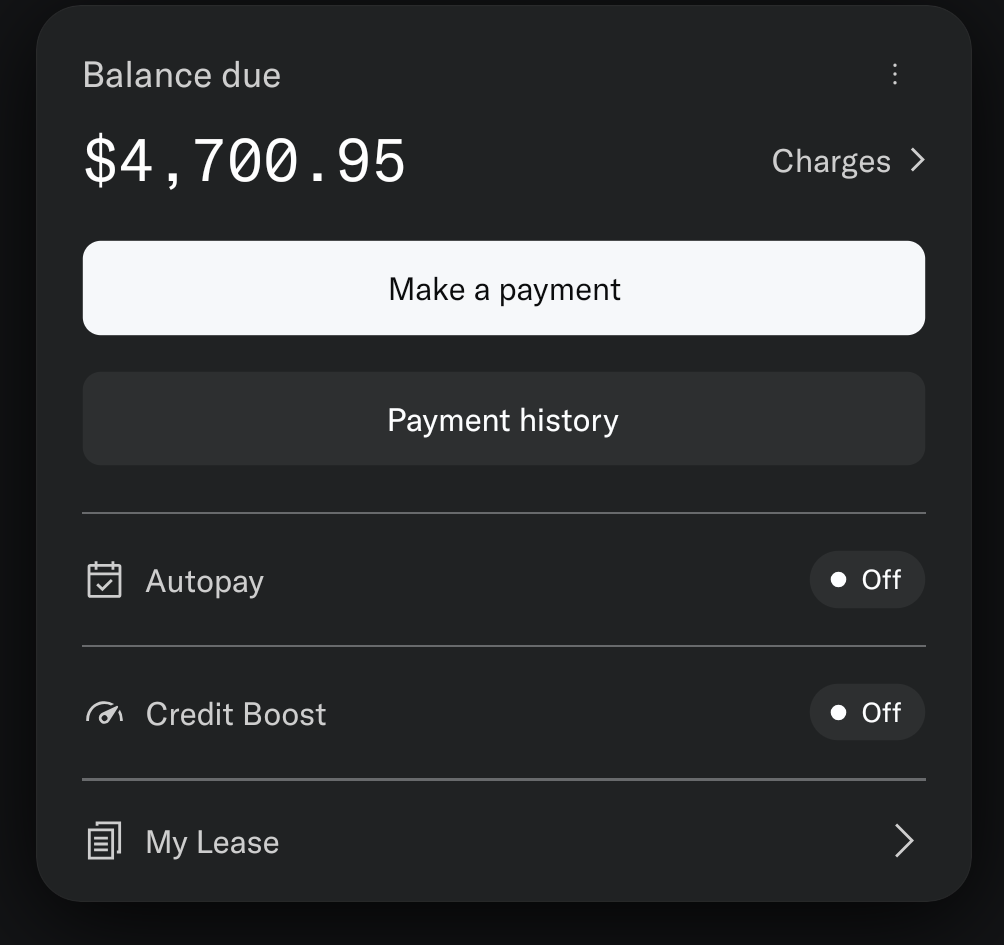Open the Charges details link
This screenshot has height=945, width=1004.
[x=831, y=161]
